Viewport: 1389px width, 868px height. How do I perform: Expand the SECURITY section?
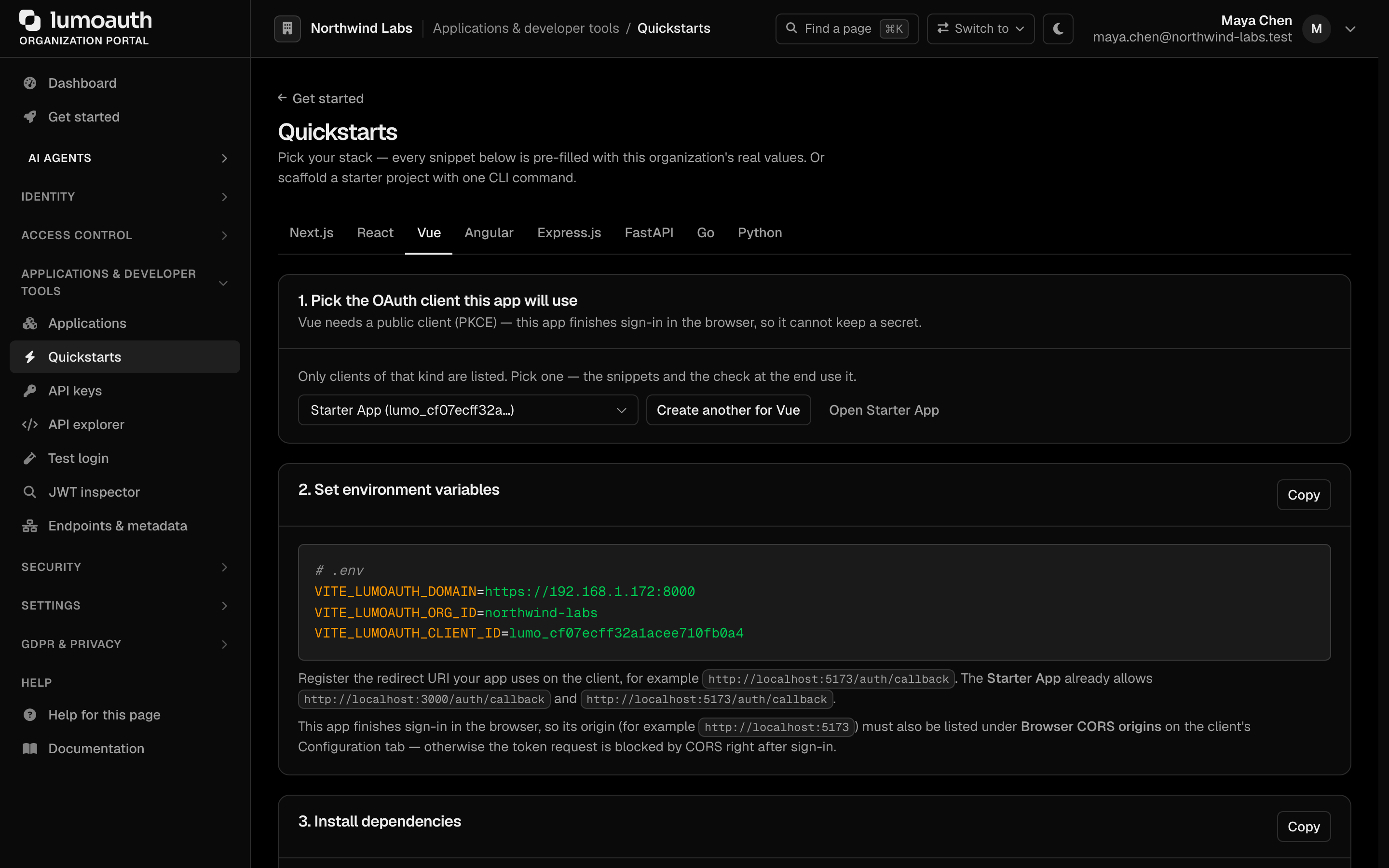124,567
